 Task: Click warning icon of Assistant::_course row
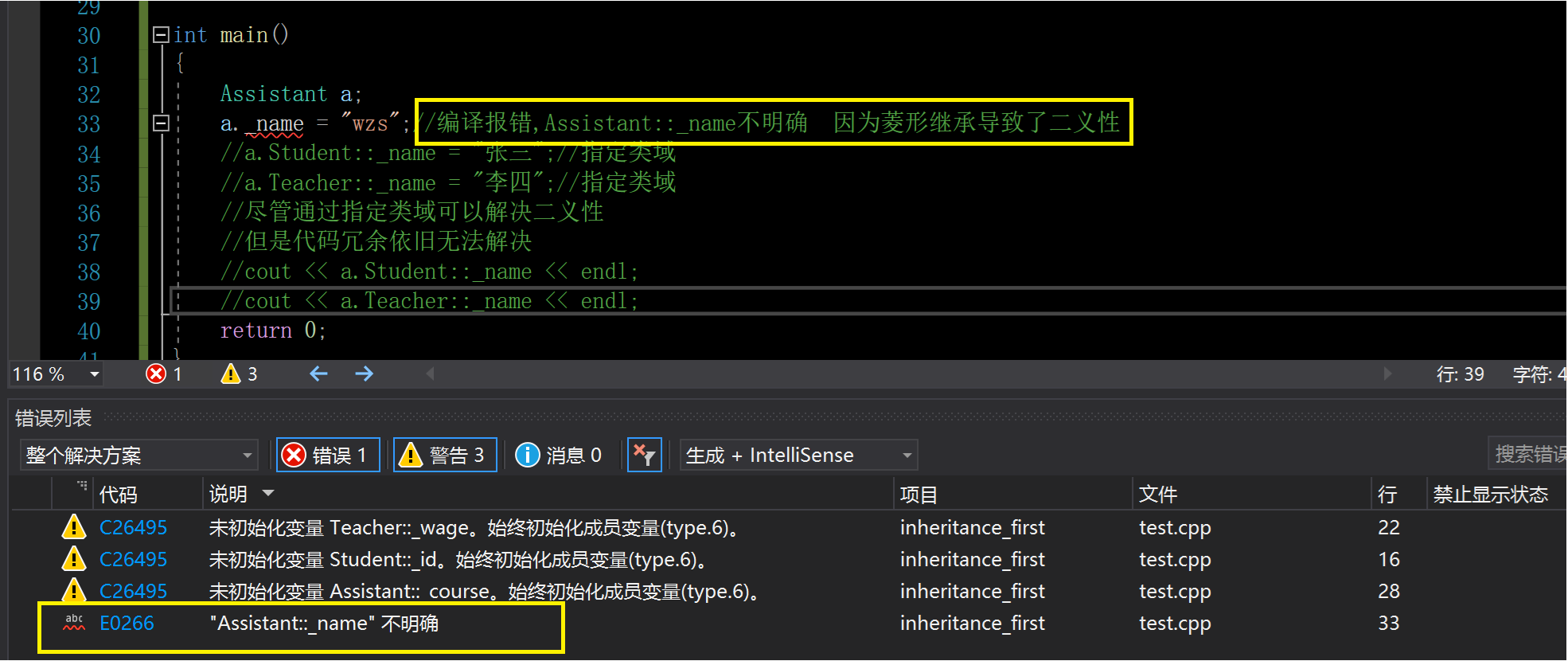click(x=74, y=591)
